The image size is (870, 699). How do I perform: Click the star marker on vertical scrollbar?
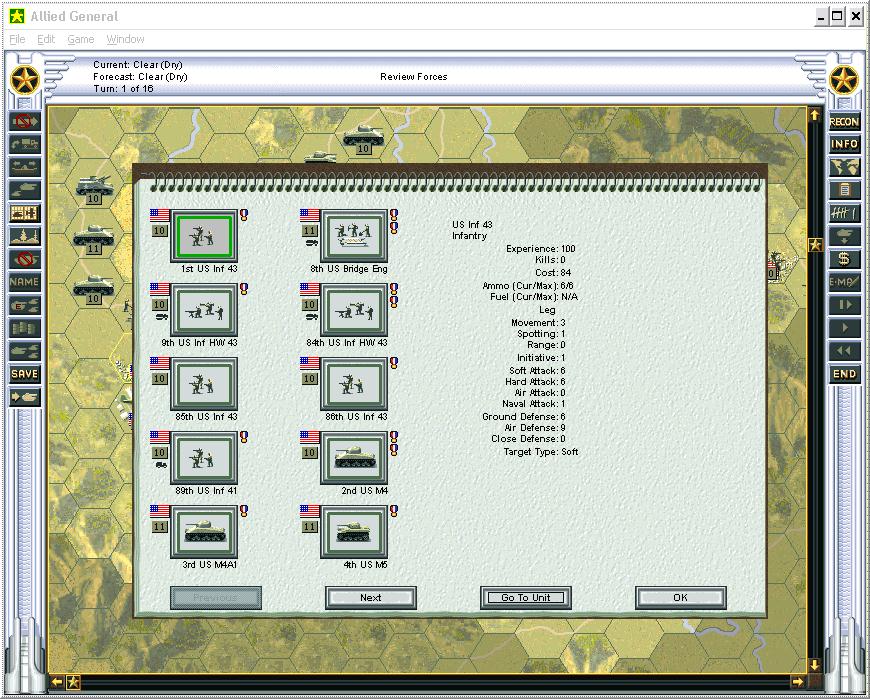(815, 245)
